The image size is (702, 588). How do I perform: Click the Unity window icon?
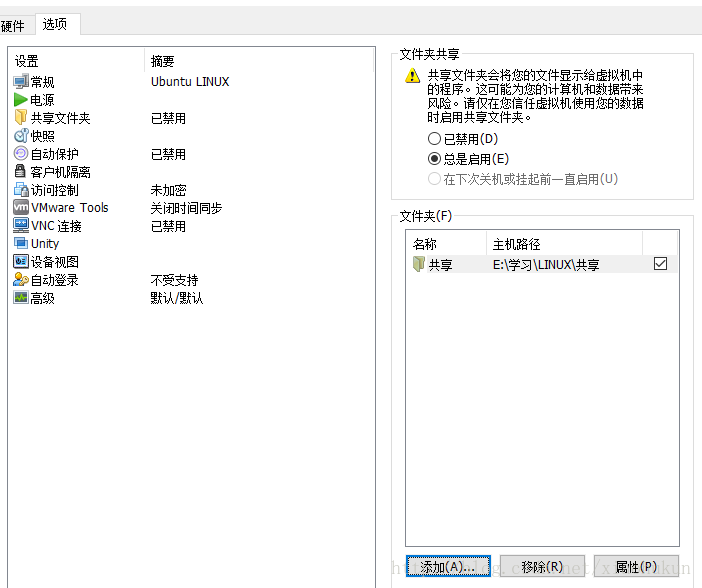coord(21,243)
